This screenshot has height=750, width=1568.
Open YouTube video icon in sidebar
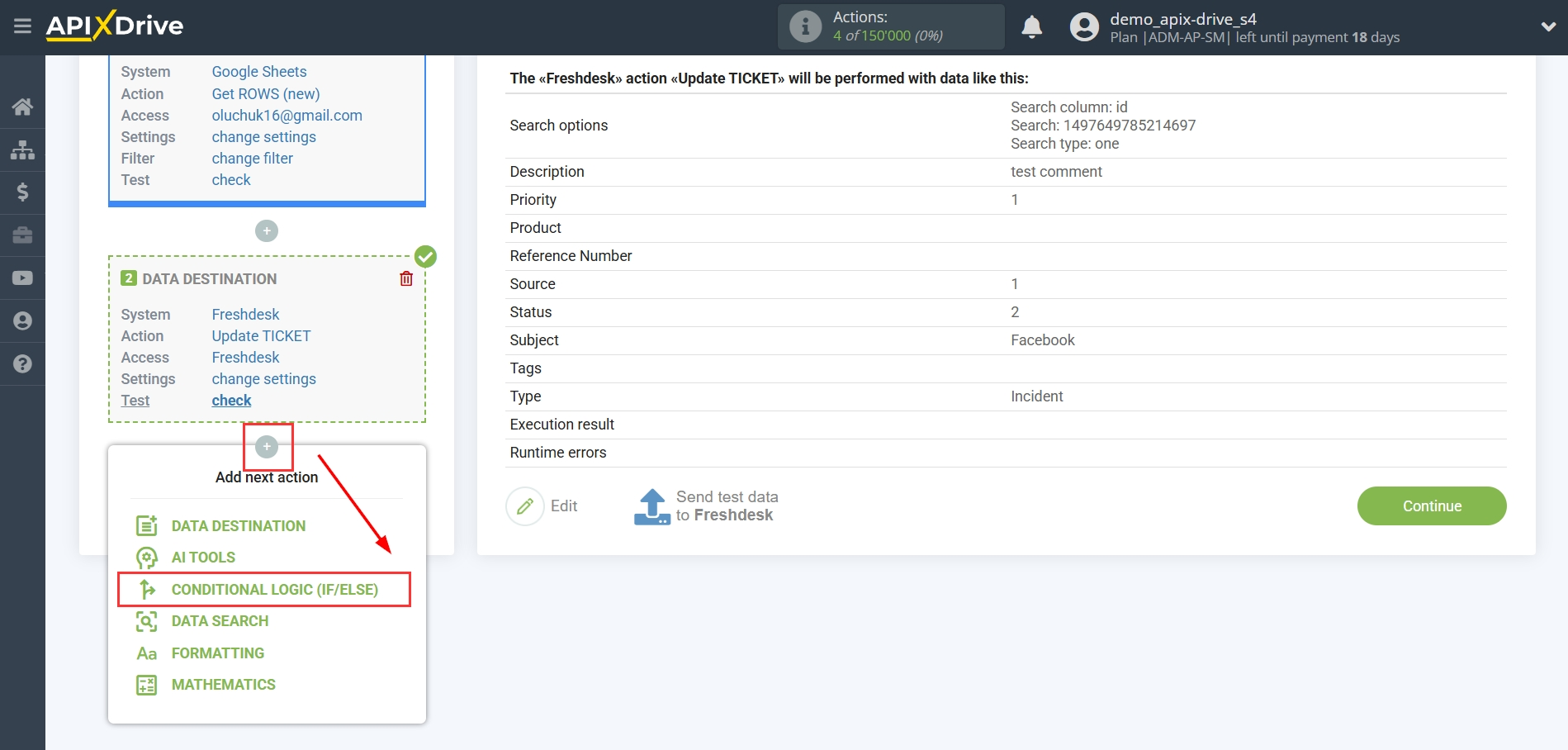22,278
